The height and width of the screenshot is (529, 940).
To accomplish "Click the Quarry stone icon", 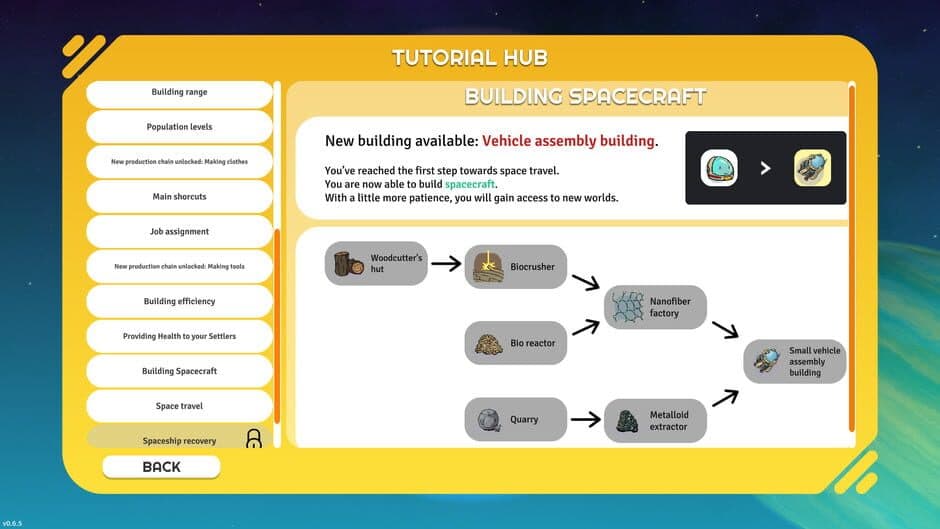I will [x=489, y=420].
